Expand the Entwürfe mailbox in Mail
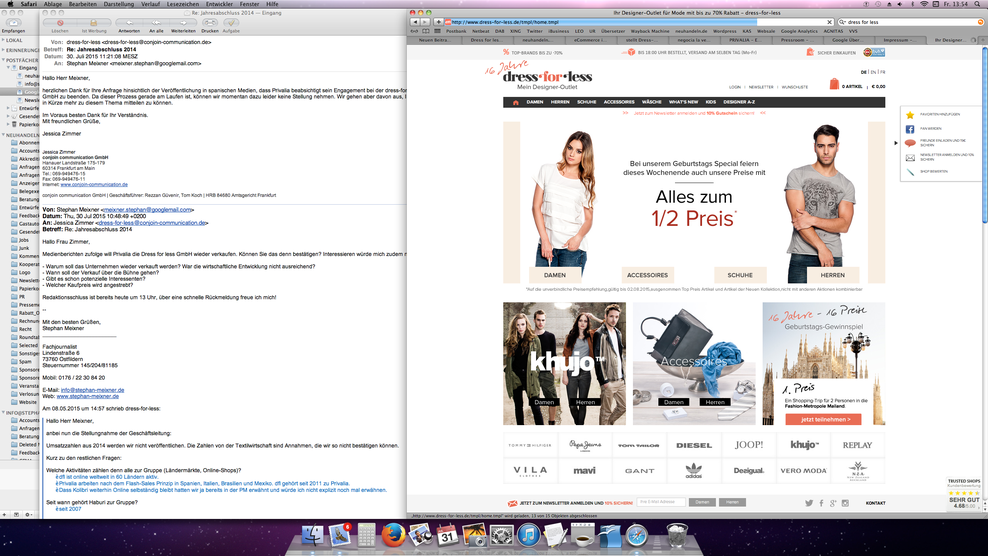This screenshot has height=556, width=988. coord(8,108)
